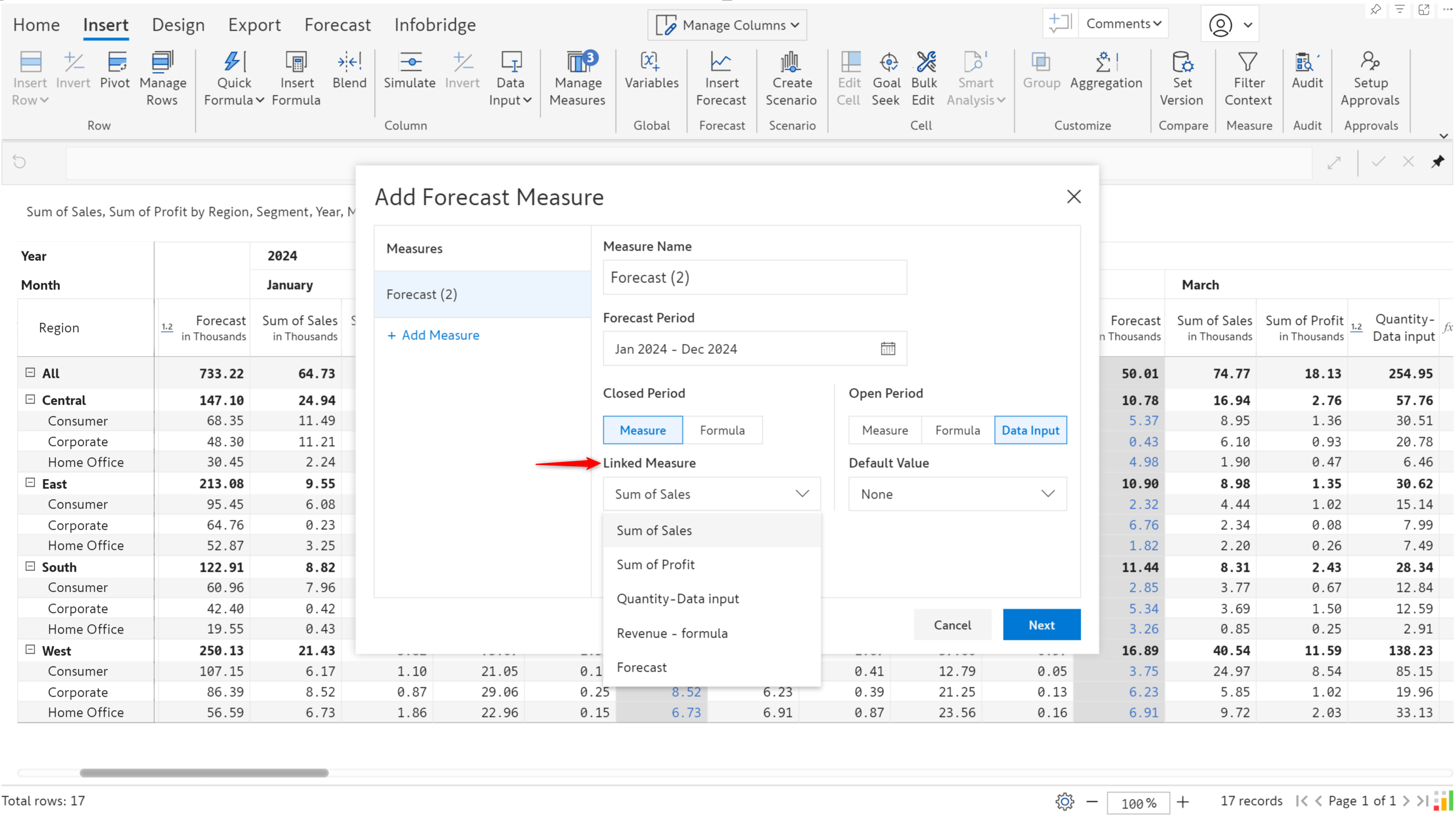
Task: Click the Measure Name input field
Action: (x=755, y=278)
